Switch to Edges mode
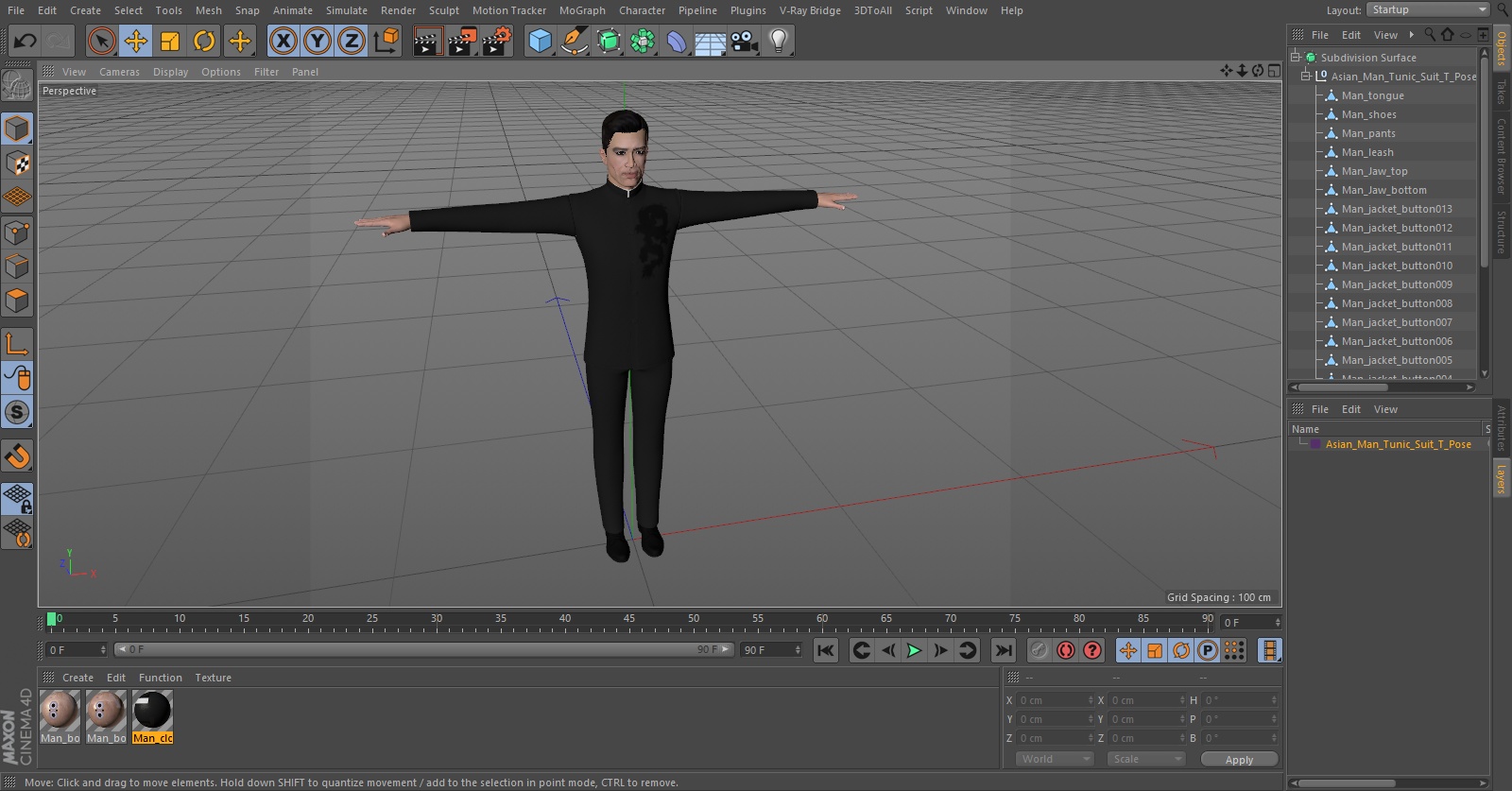Screen dimensions: 1512x791 click(x=17, y=267)
